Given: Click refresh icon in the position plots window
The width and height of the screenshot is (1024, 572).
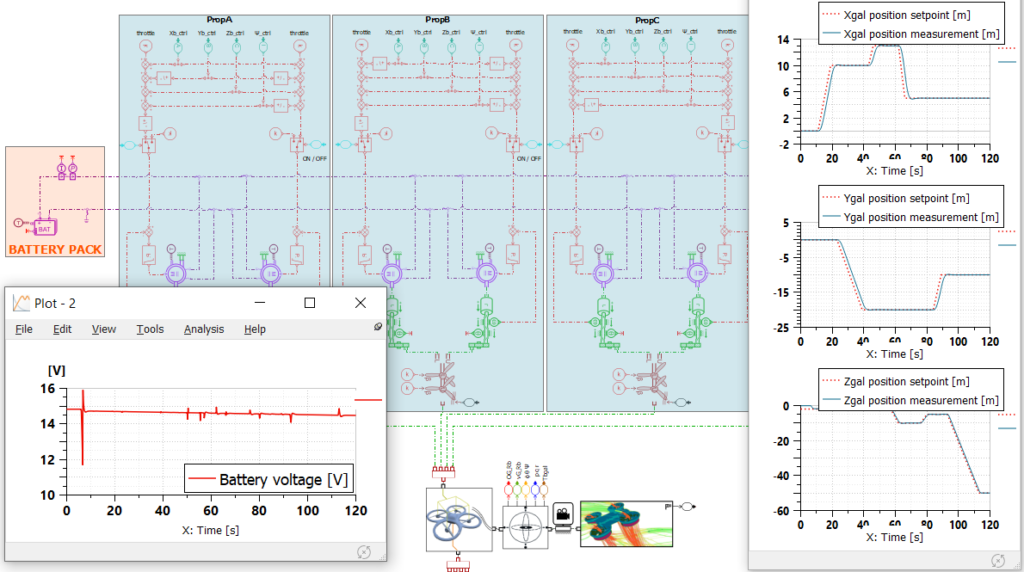Looking at the screenshot, I should (x=997, y=560).
